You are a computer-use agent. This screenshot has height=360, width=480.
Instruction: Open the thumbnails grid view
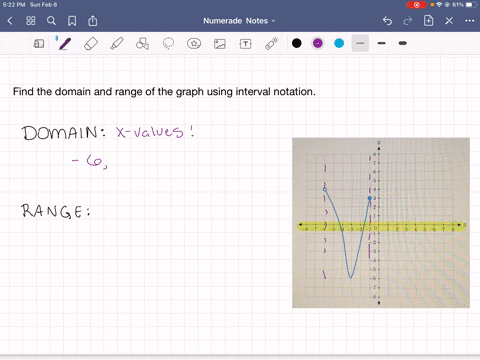click(31, 21)
